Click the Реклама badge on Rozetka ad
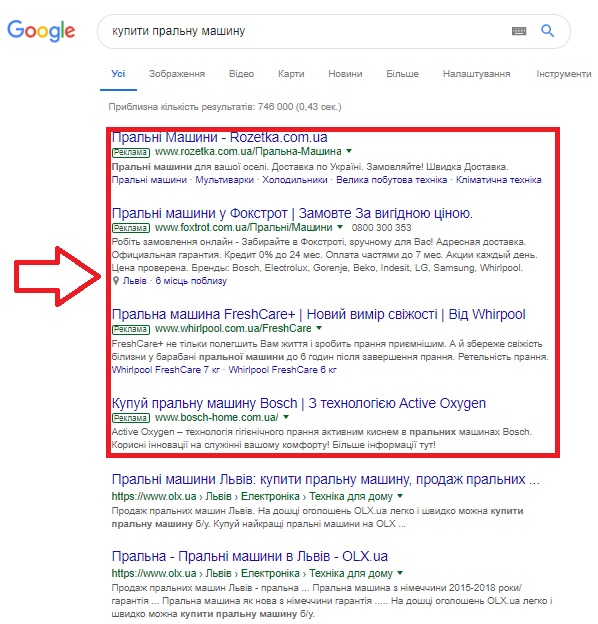The image size is (598, 624). pyautogui.click(x=131, y=152)
